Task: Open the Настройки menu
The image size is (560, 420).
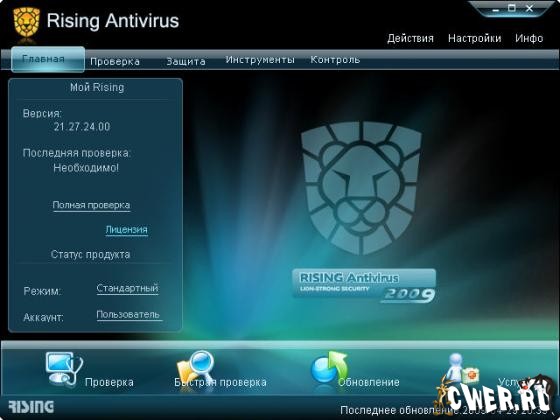Action: tap(474, 38)
